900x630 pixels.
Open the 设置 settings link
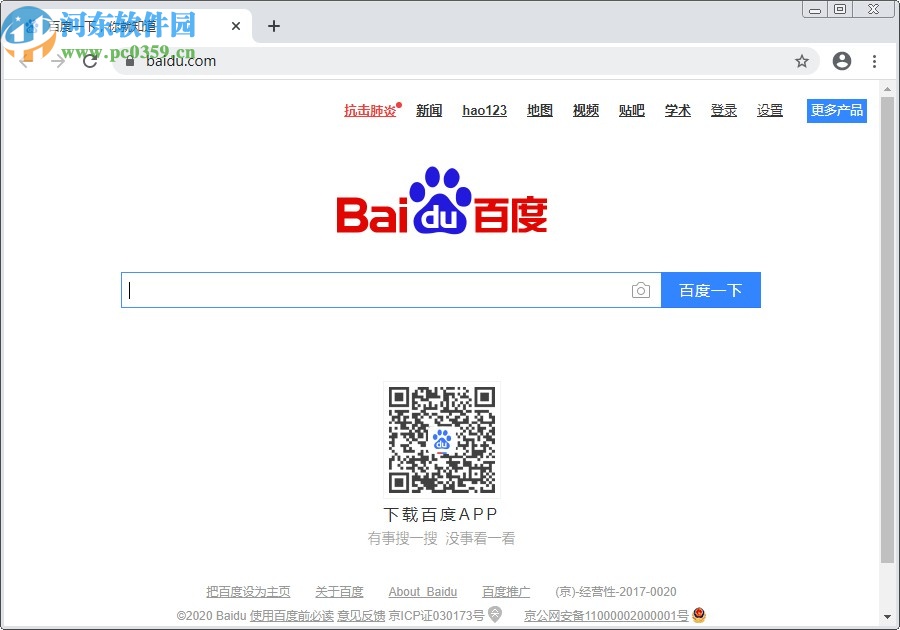tap(770, 110)
